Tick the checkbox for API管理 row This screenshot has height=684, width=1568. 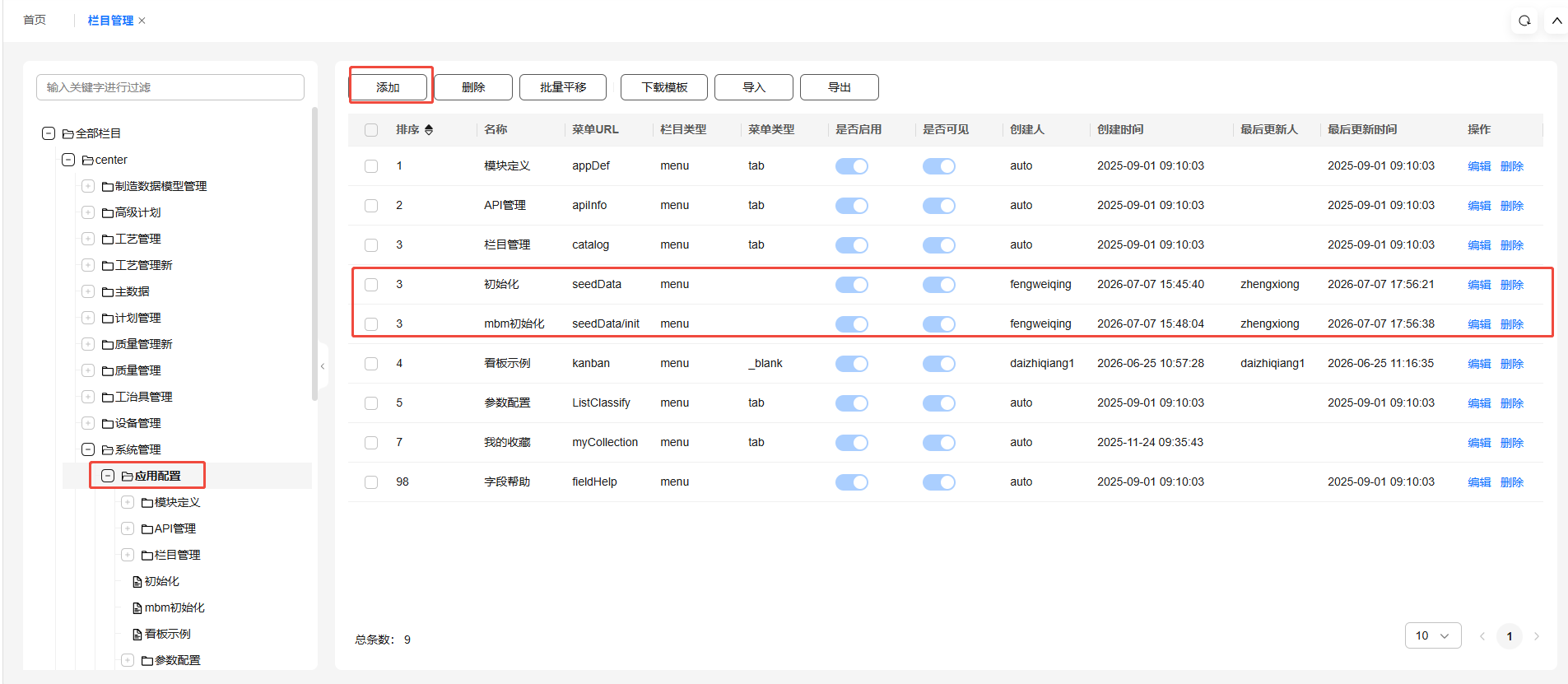click(x=371, y=206)
